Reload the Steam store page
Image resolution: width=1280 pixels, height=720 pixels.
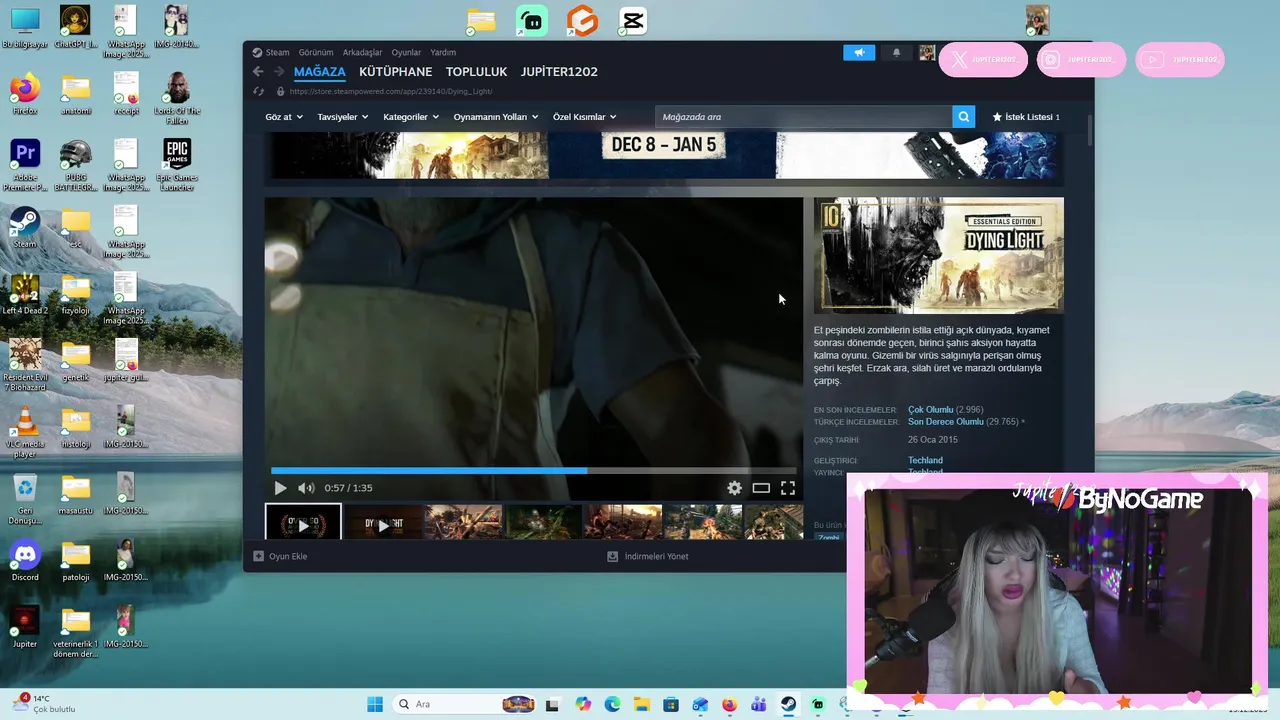coord(259,91)
